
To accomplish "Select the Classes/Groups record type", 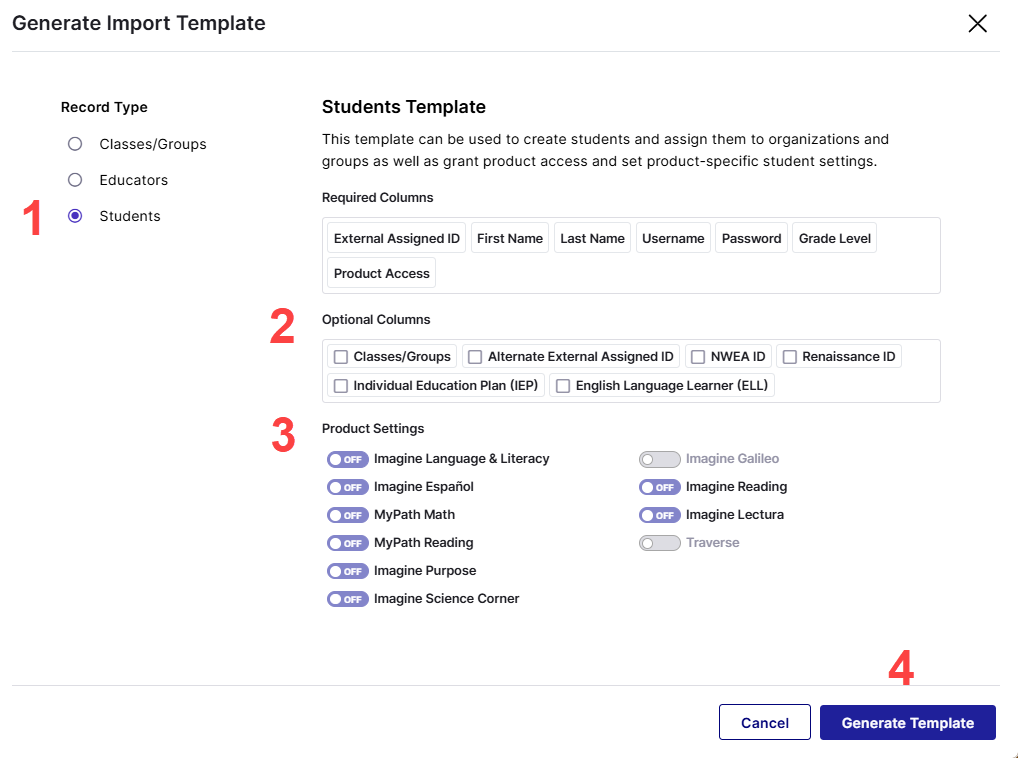I will click(x=75, y=144).
